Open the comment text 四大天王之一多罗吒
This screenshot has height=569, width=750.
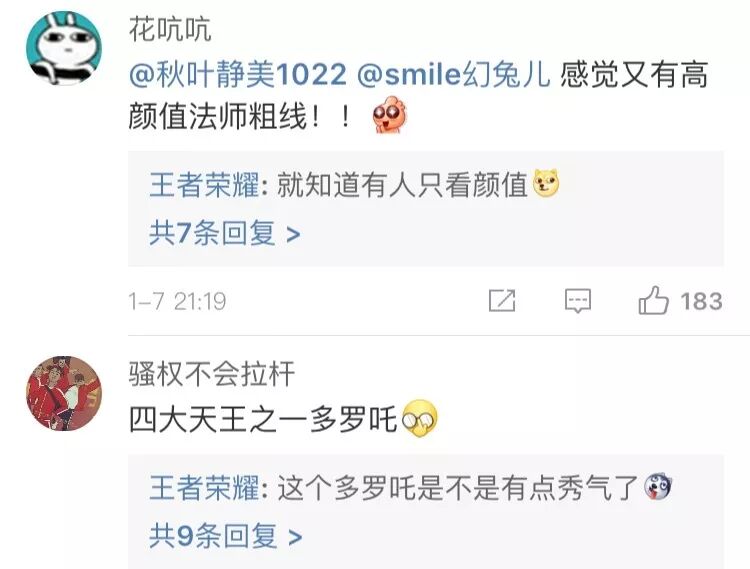click(263, 419)
